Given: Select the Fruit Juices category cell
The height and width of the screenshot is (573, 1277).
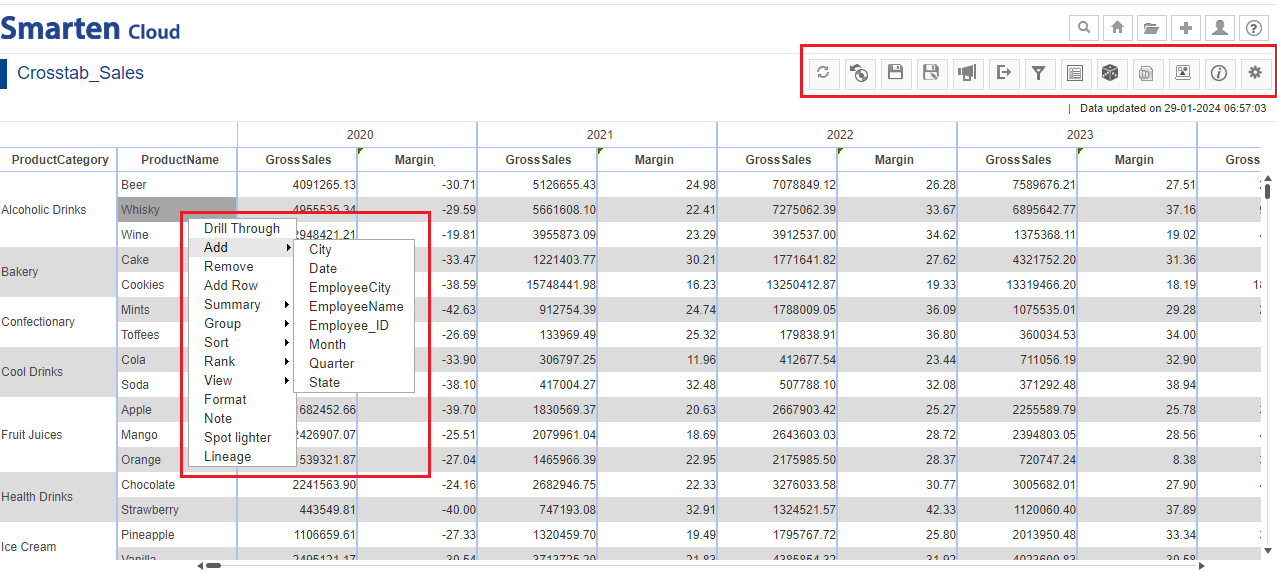Looking at the screenshot, I should click(x=58, y=434).
